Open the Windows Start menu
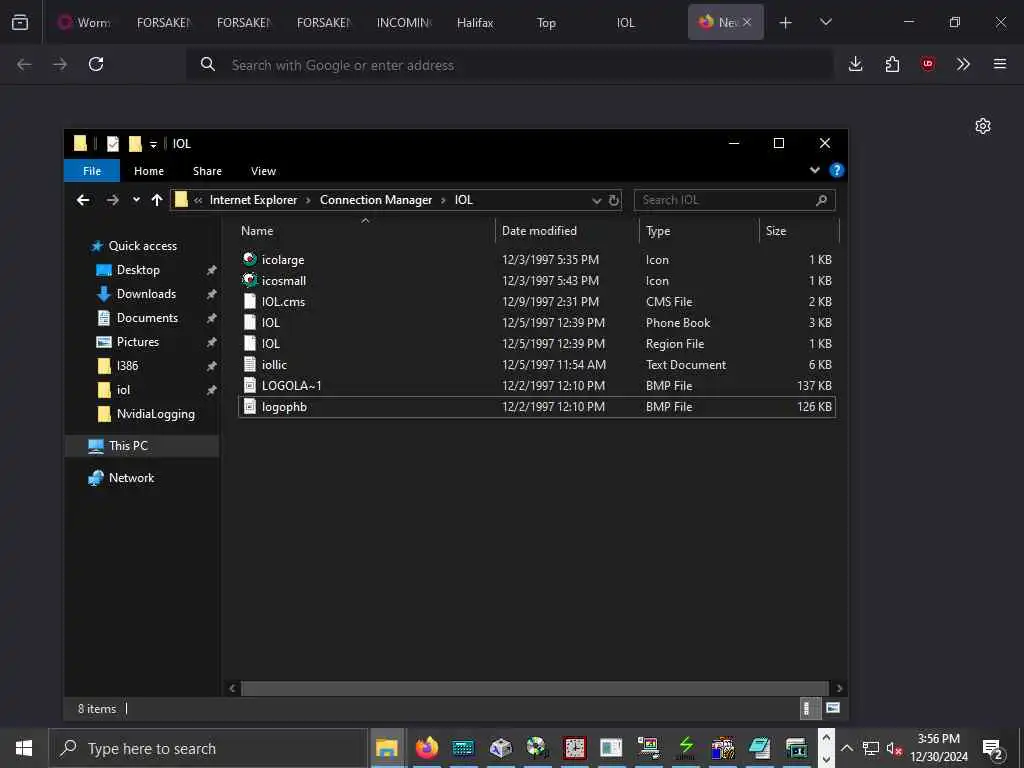This screenshot has width=1024, height=768. tap(24, 748)
